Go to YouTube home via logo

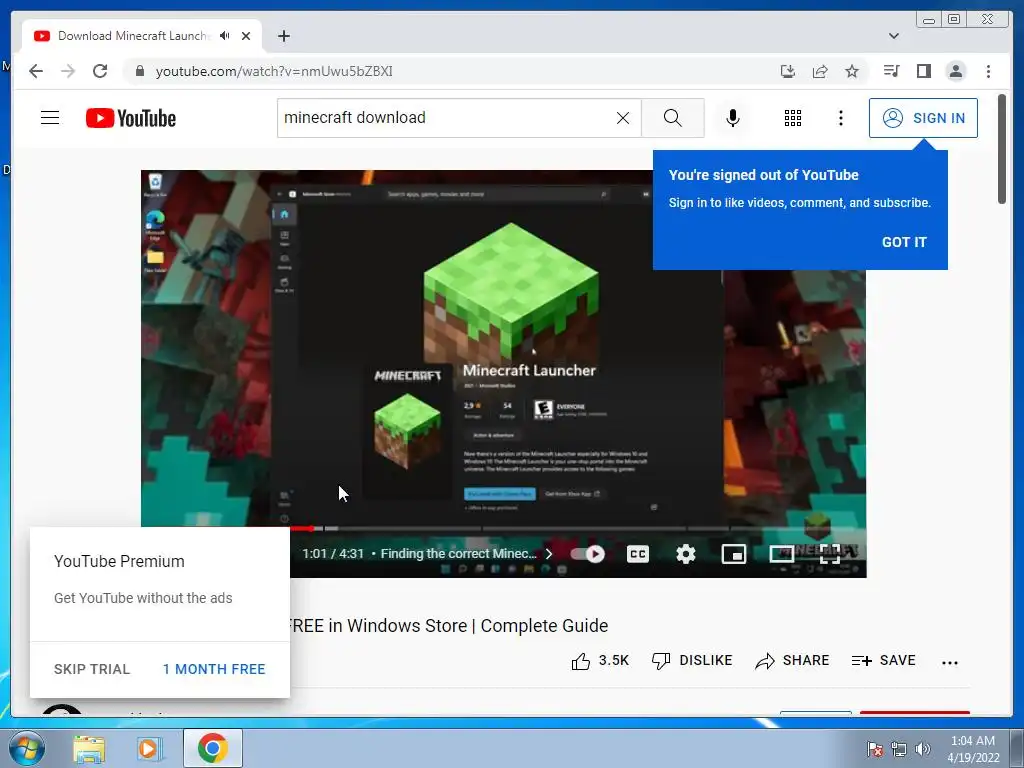coord(131,118)
